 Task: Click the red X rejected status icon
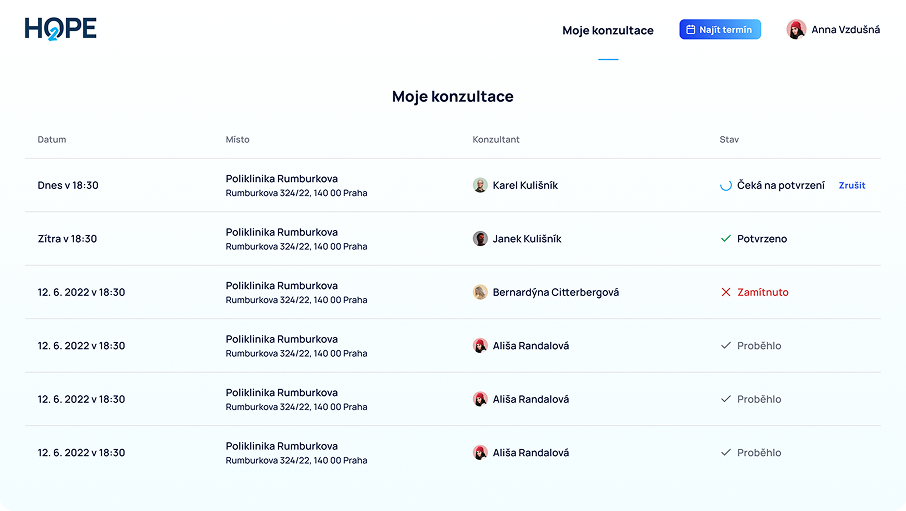[x=726, y=292]
